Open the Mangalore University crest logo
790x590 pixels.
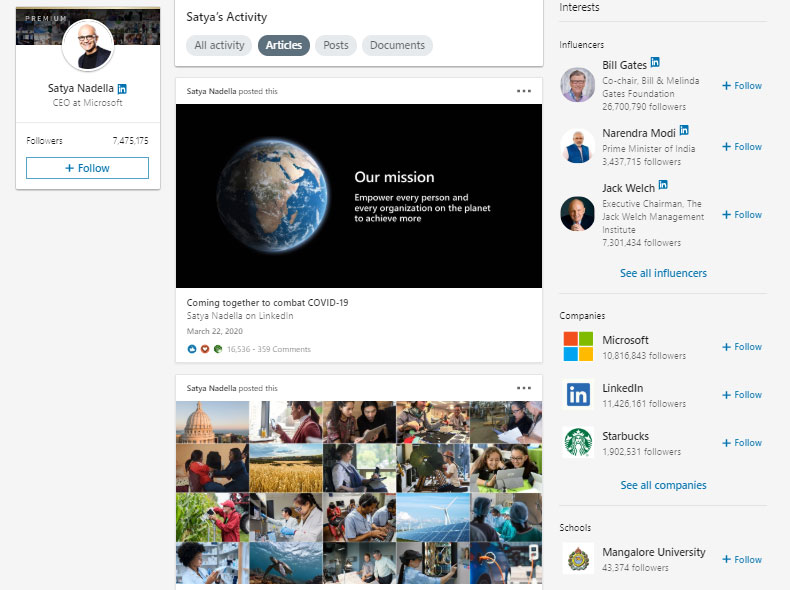(x=578, y=559)
